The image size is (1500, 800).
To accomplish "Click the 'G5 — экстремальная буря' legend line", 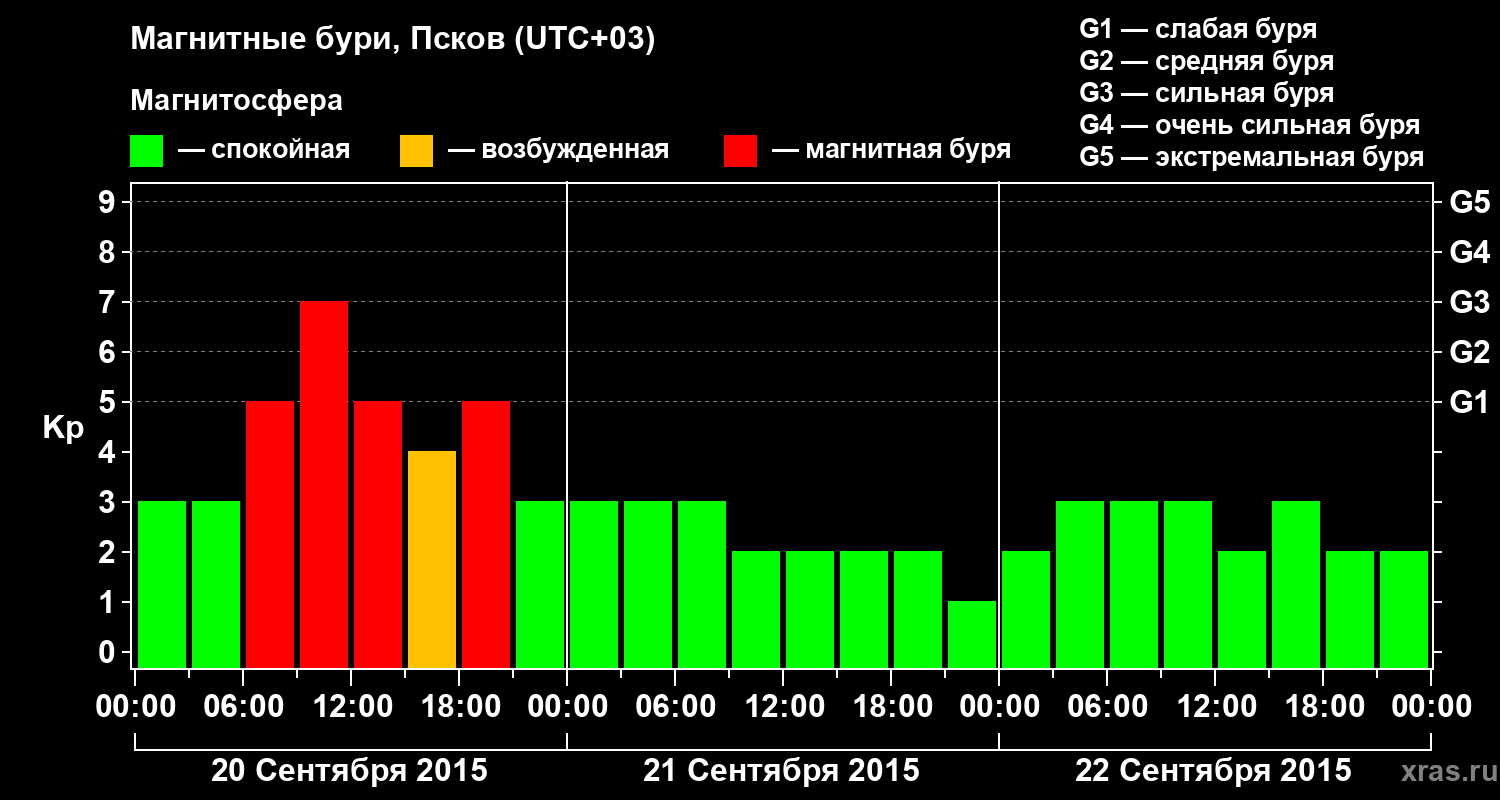I will [x=1251, y=158].
